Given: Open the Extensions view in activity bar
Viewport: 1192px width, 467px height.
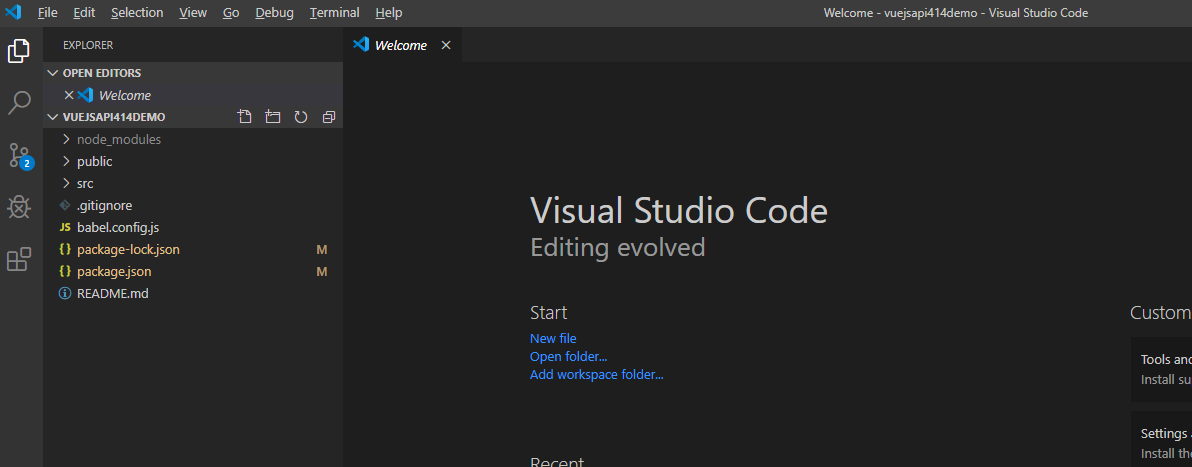Looking at the screenshot, I should tap(19, 259).
